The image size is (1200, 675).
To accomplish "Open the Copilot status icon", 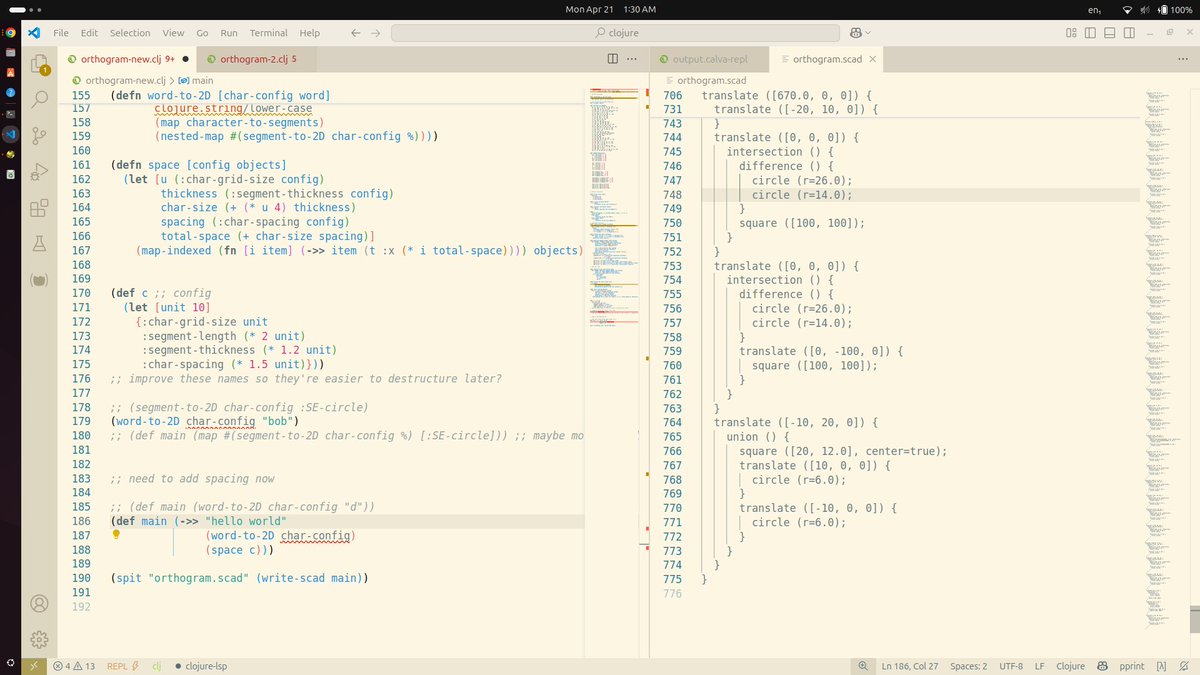I will 1103,666.
